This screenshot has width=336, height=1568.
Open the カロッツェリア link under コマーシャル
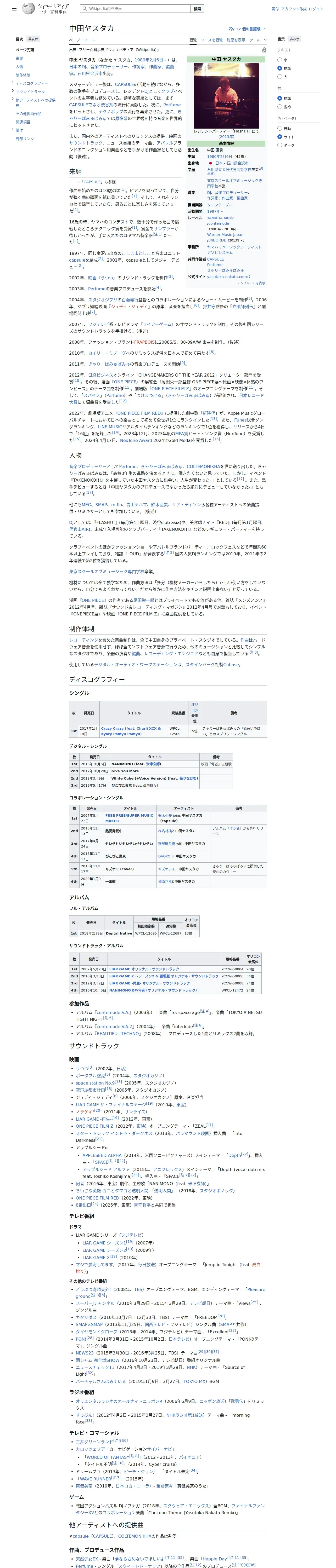(x=90, y=1449)
